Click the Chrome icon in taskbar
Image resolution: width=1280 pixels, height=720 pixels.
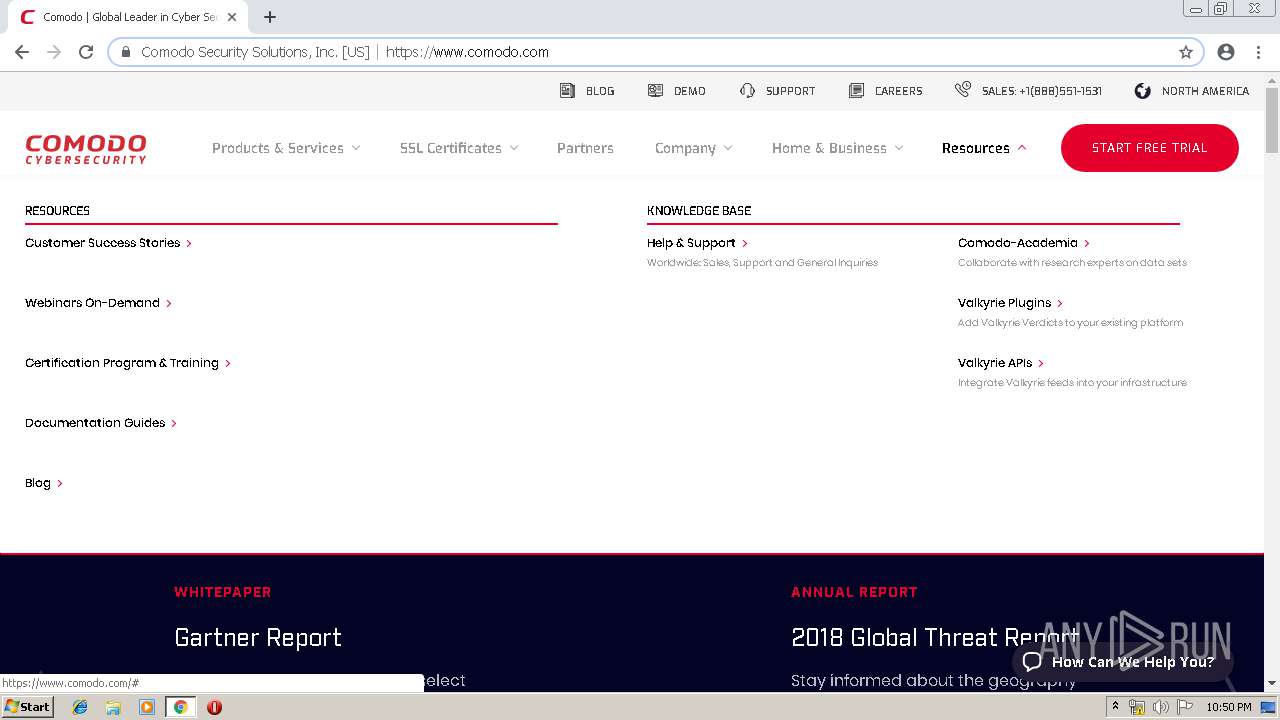click(x=181, y=707)
